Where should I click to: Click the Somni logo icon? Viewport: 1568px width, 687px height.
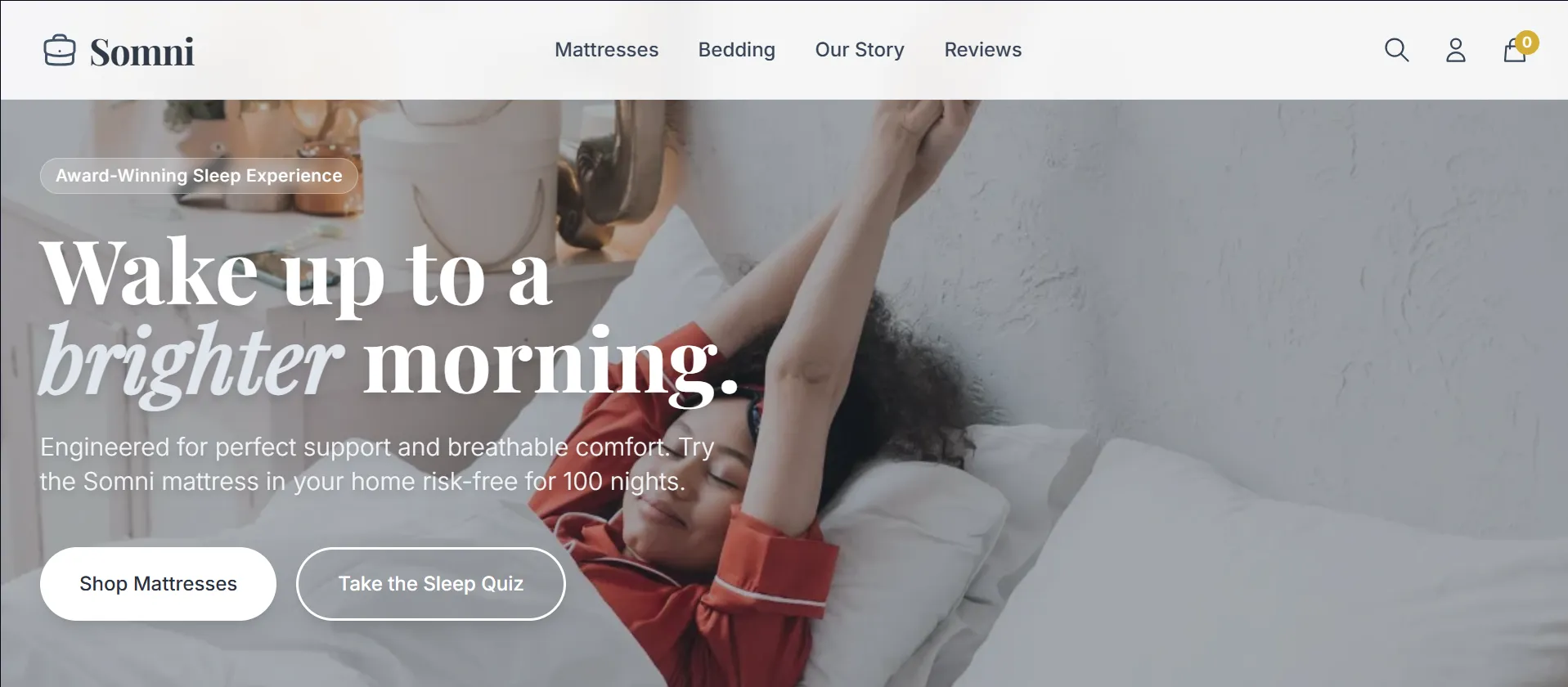pos(59,50)
